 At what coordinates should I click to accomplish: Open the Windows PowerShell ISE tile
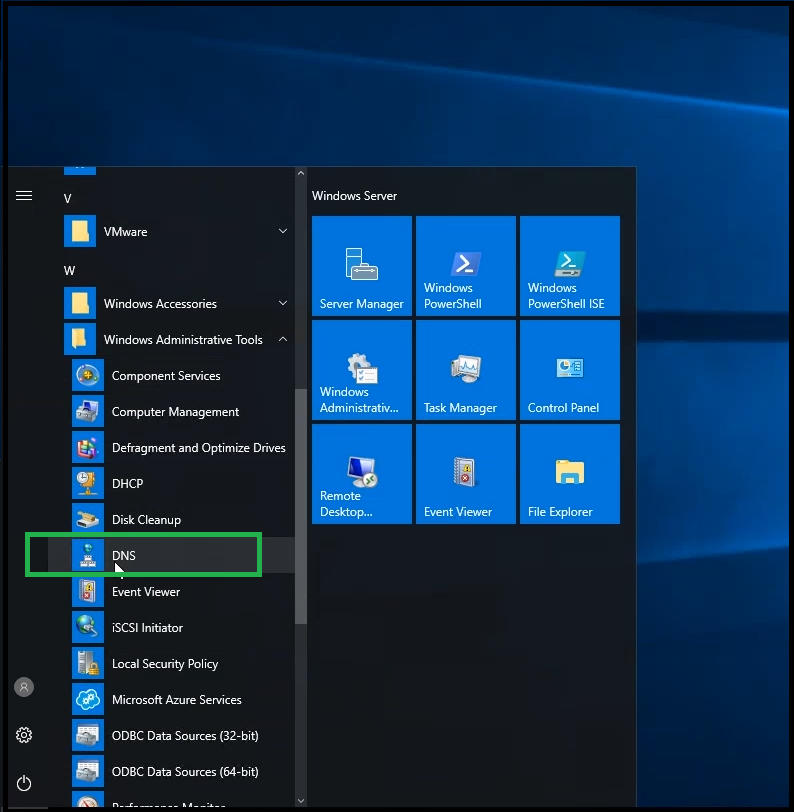570,266
